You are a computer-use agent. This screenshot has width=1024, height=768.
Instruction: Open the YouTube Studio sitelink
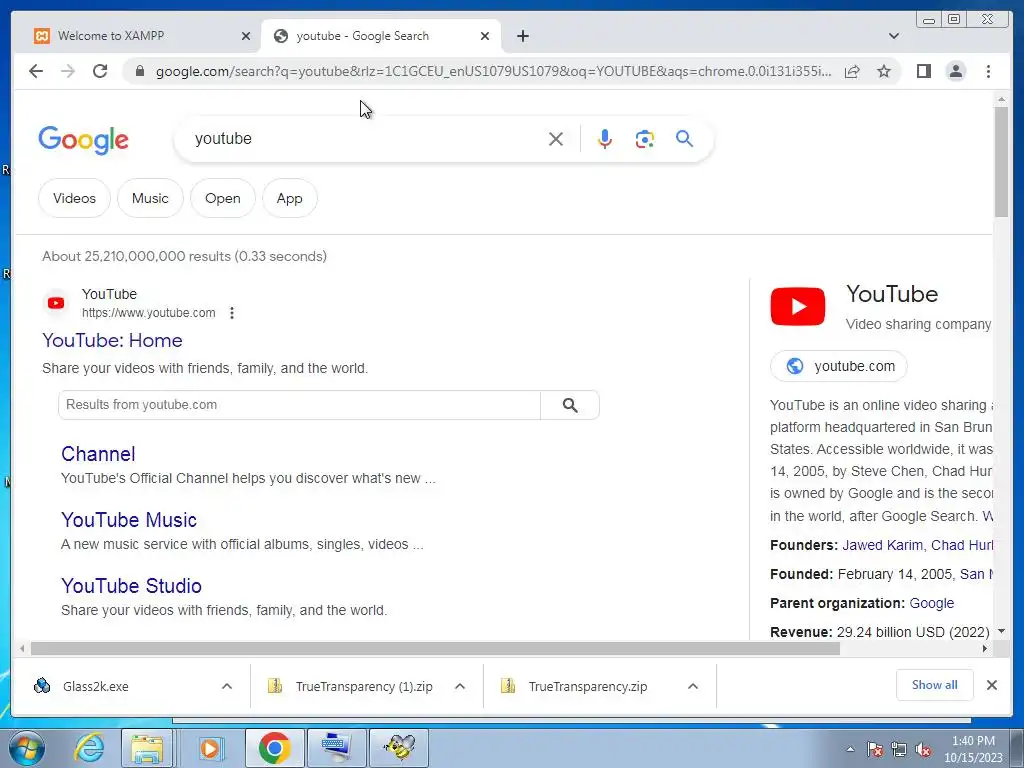pos(131,586)
